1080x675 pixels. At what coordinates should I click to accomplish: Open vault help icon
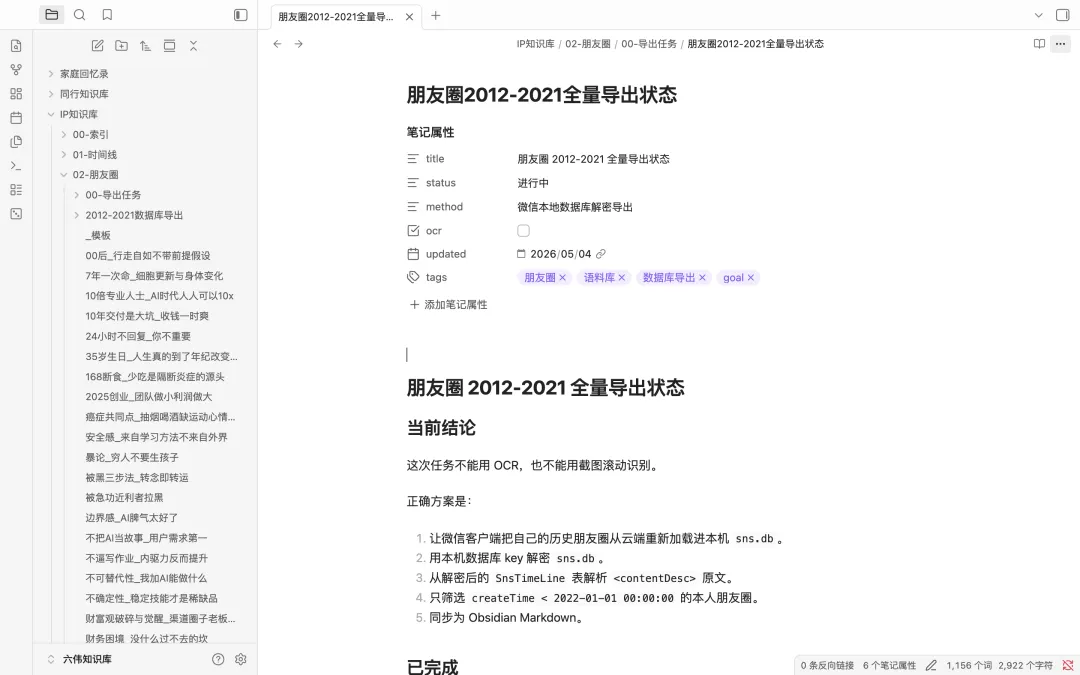(x=218, y=659)
